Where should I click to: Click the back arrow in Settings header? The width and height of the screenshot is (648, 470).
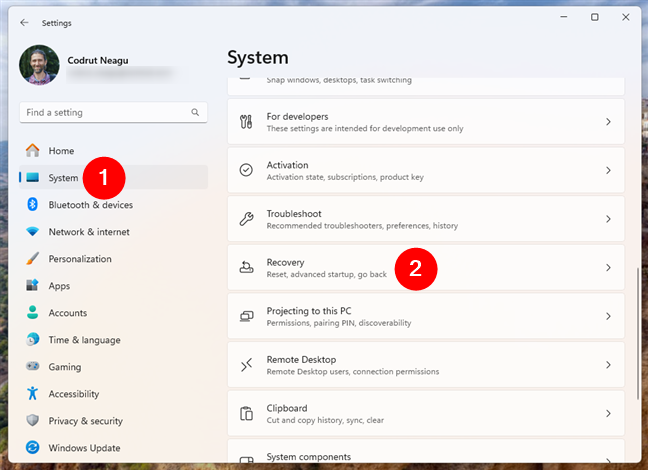tap(24, 23)
